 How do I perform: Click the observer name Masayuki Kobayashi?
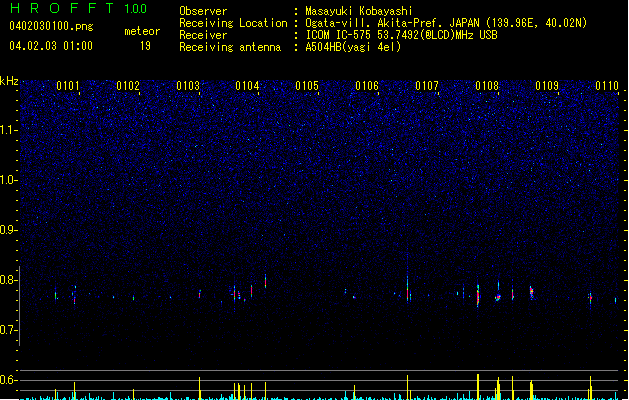coord(359,11)
